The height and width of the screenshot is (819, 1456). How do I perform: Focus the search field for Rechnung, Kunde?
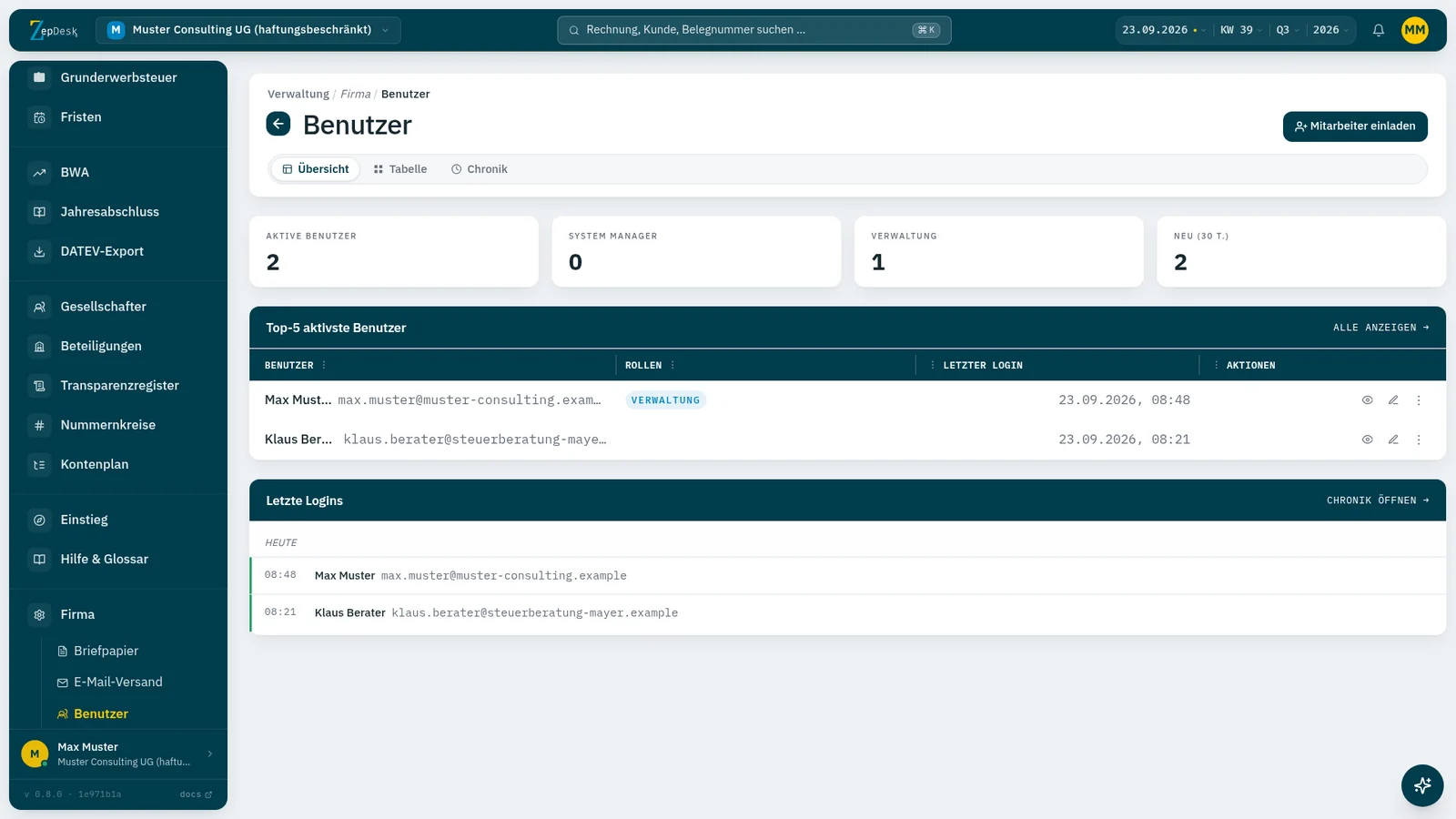click(754, 30)
